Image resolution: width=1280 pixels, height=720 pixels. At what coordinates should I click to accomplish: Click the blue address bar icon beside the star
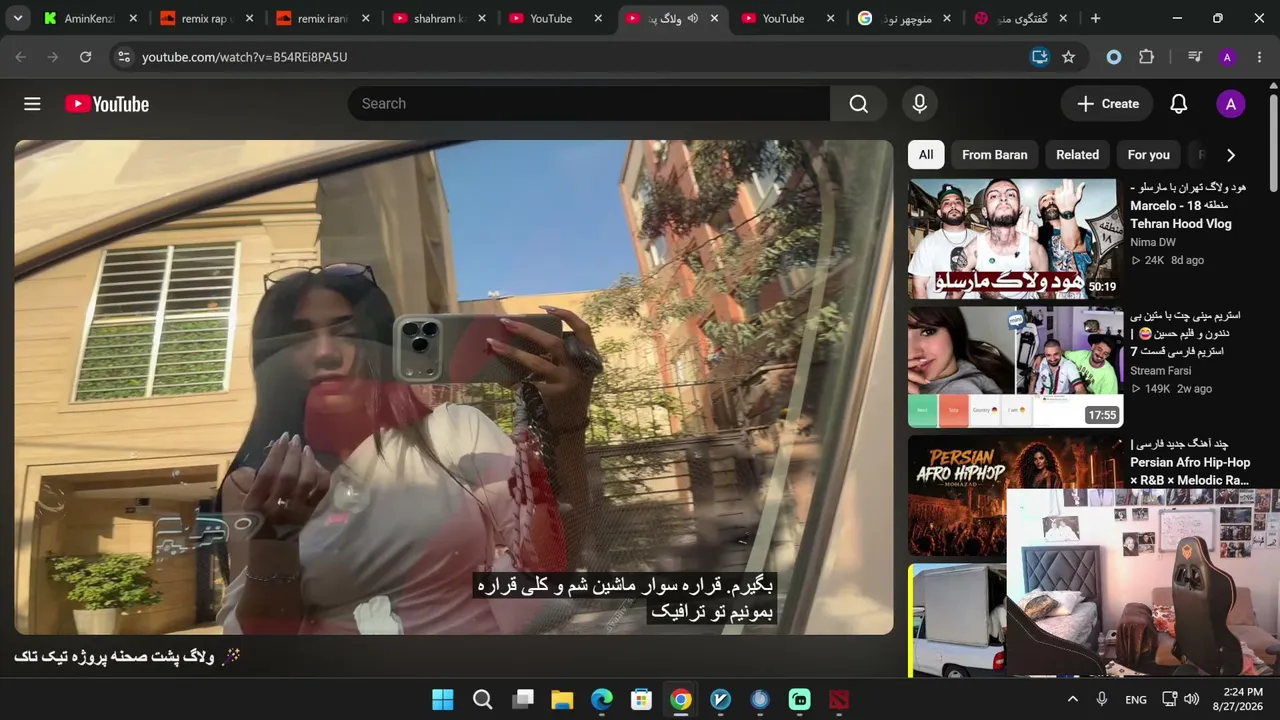[x=1040, y=57]
